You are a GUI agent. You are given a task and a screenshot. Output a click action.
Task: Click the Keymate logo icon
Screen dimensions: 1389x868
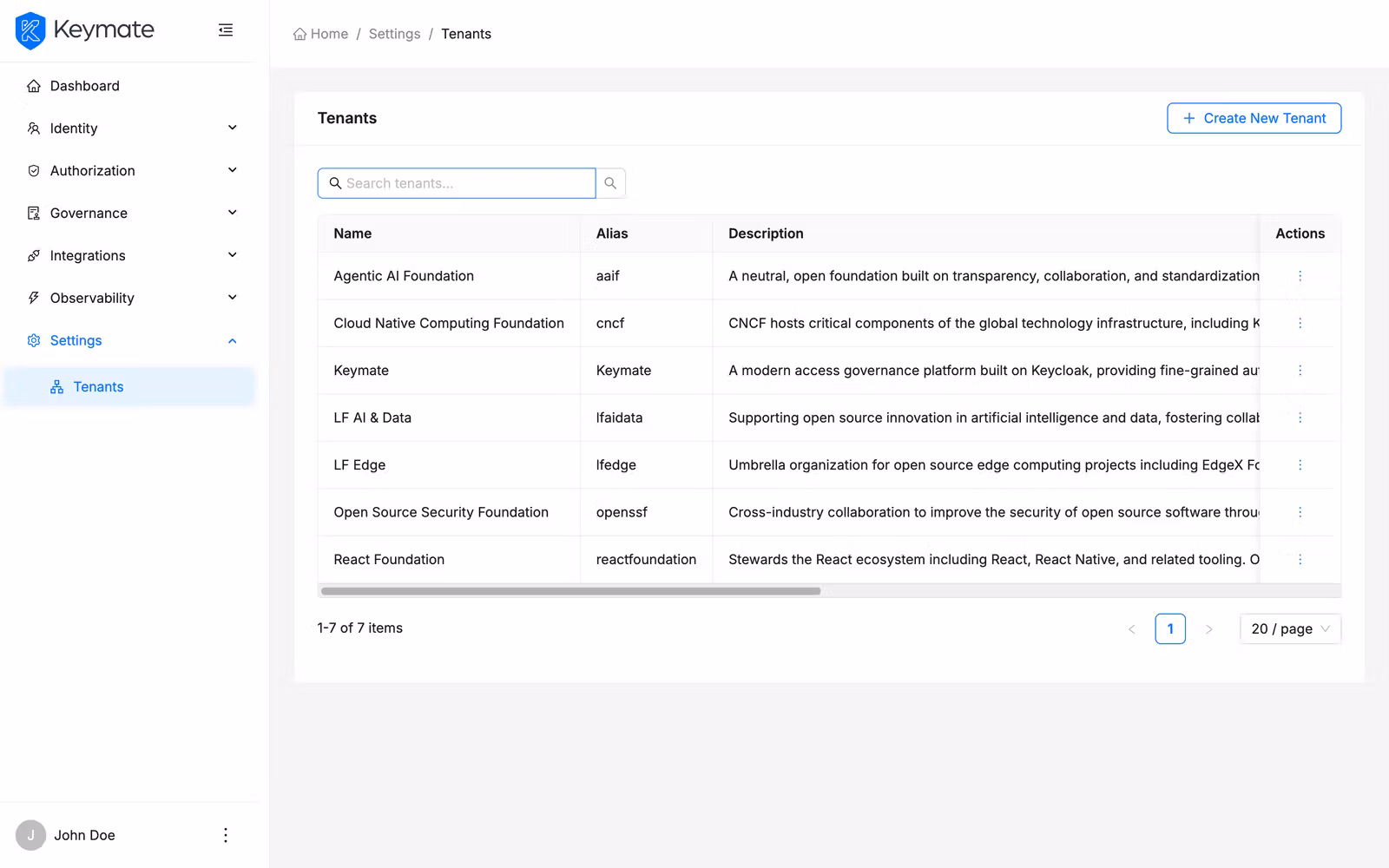pyautogui.click(x=30, y=30)
